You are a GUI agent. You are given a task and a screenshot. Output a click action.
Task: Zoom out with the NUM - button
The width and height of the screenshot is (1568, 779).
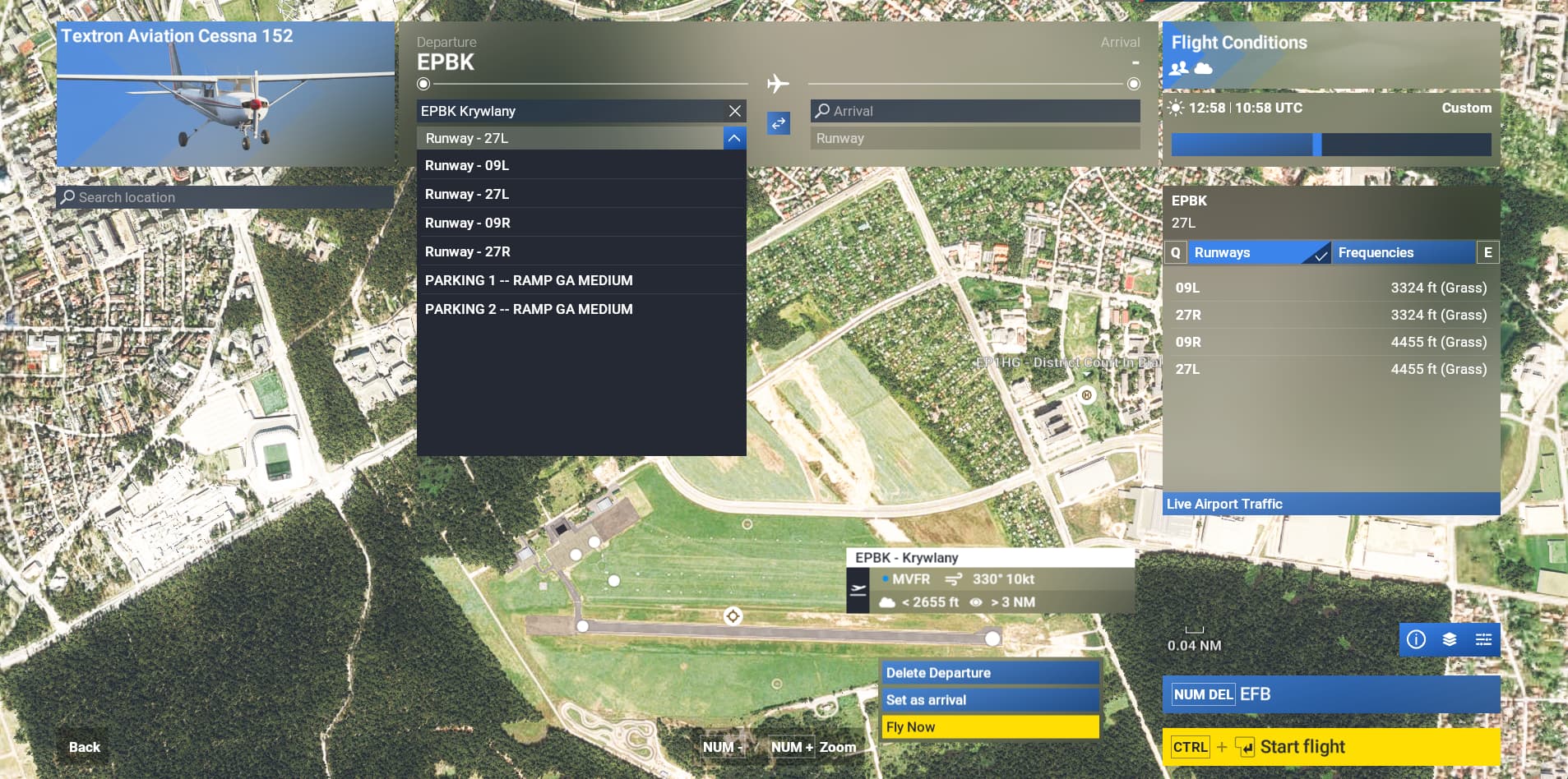(x=721, y=747)
